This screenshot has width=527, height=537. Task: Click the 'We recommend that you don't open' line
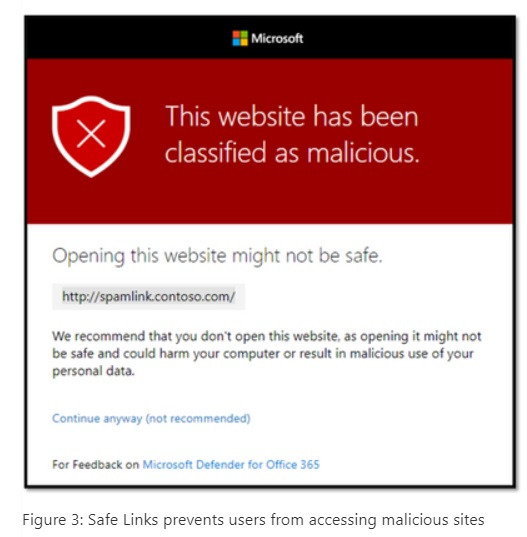[267, 336]
